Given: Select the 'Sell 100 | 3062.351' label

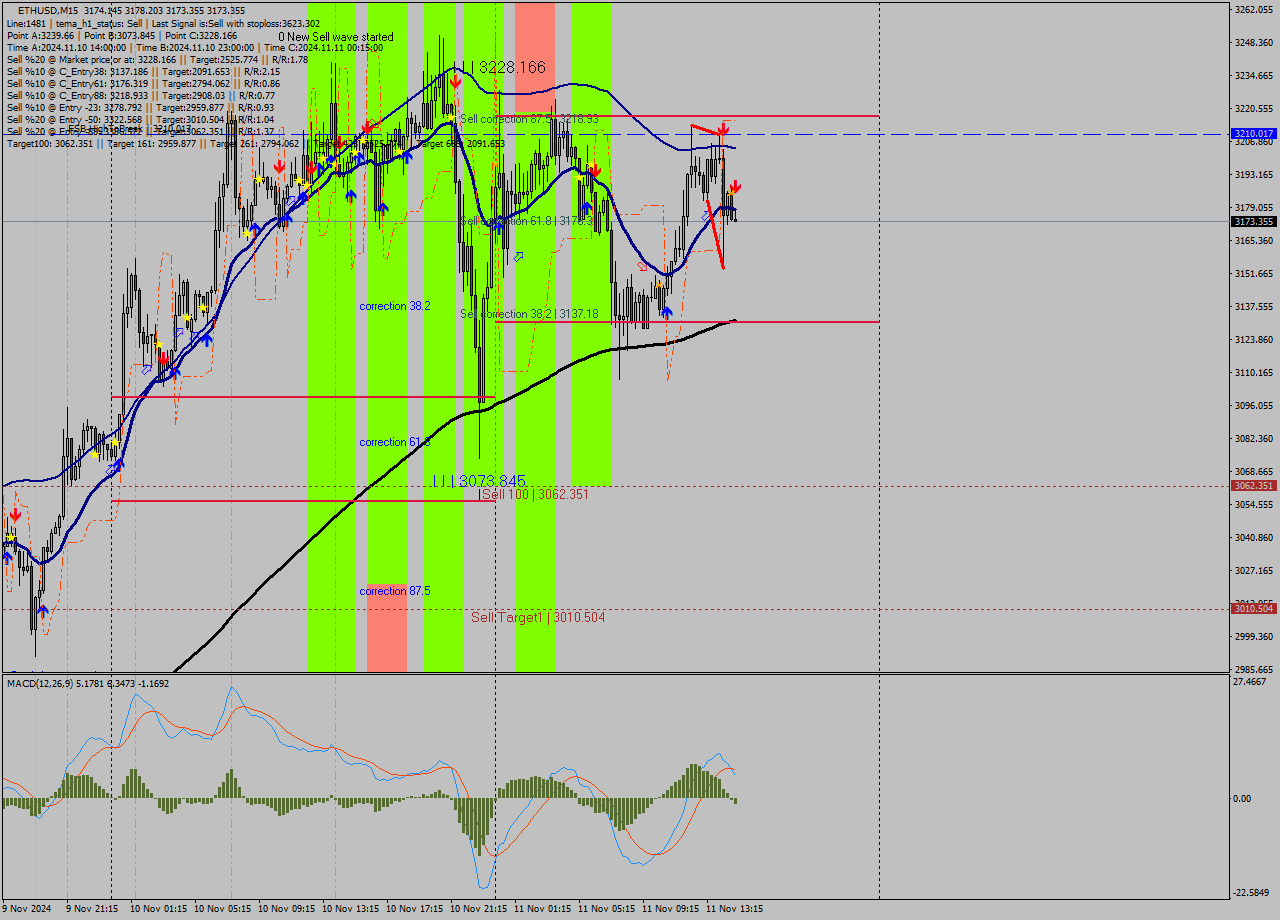Looking at the screenshot, I should pyautogui.click(x=534, y=494).
